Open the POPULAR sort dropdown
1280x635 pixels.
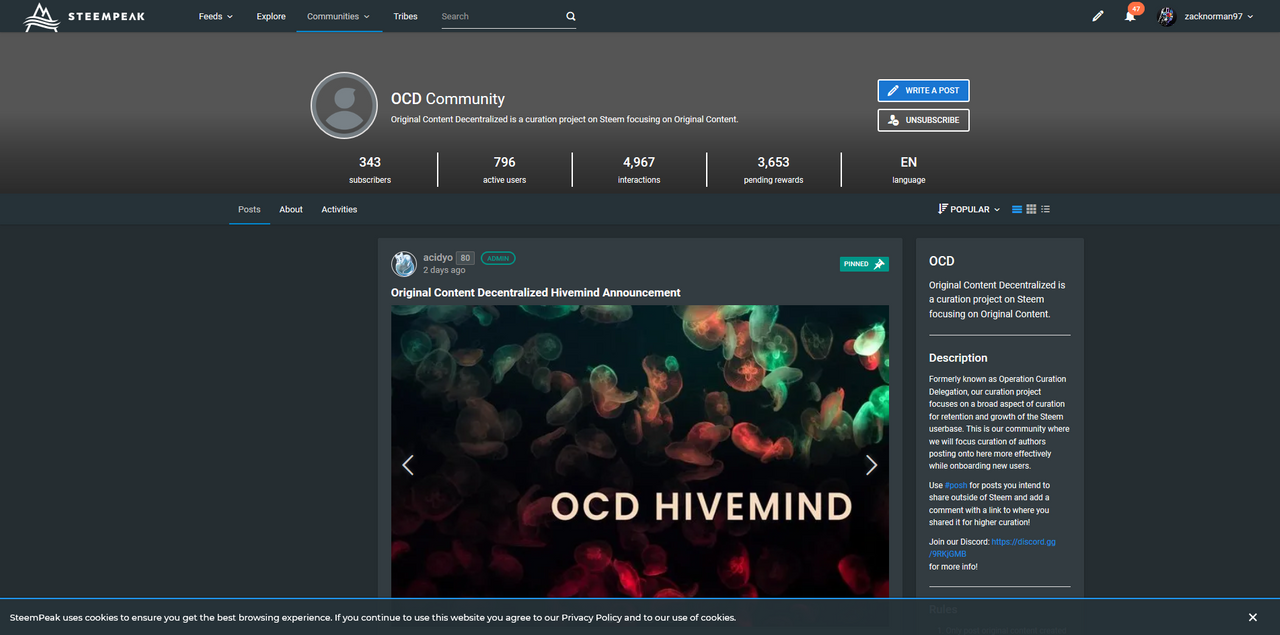(969, 209)
